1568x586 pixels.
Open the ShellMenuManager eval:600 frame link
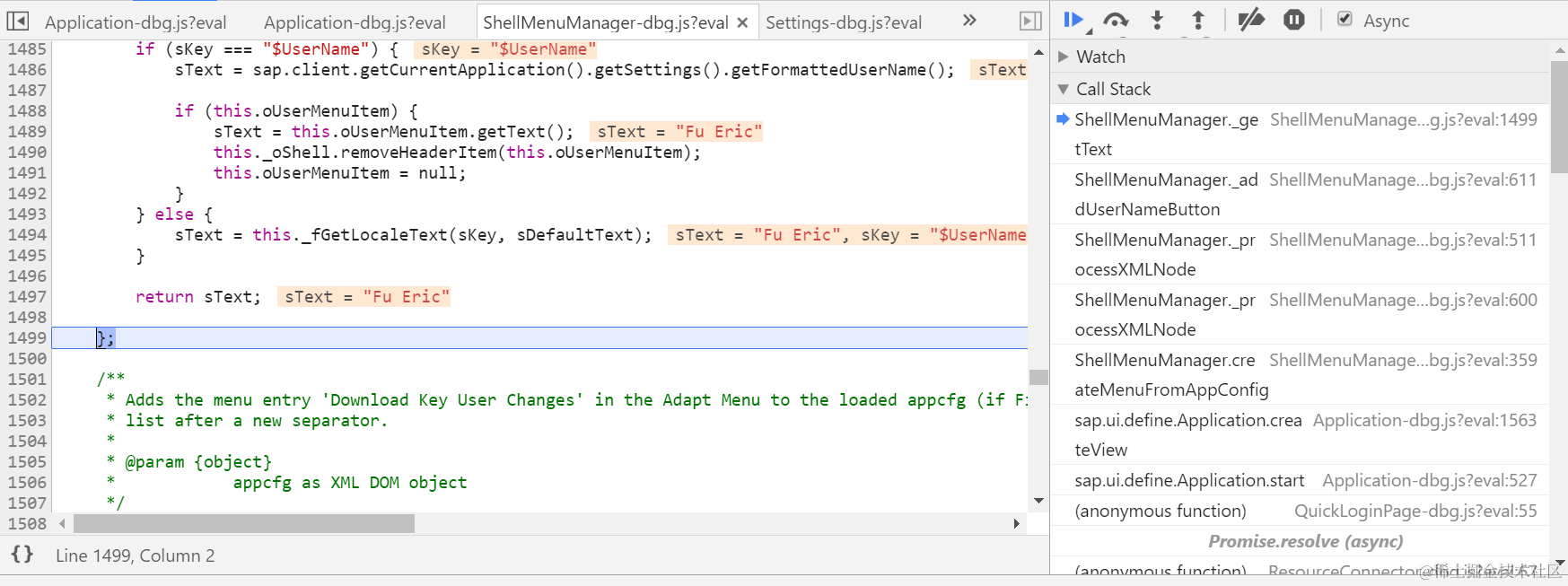click(x=1403, y=300)
